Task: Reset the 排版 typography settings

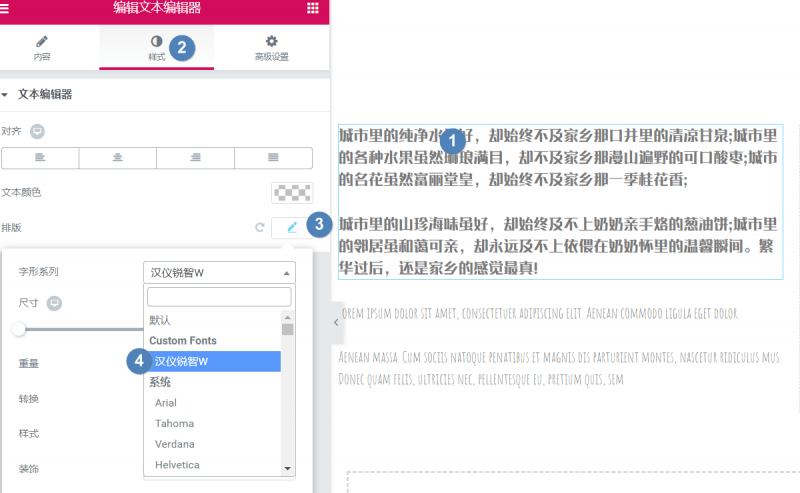Action: (x=260, y=227)
